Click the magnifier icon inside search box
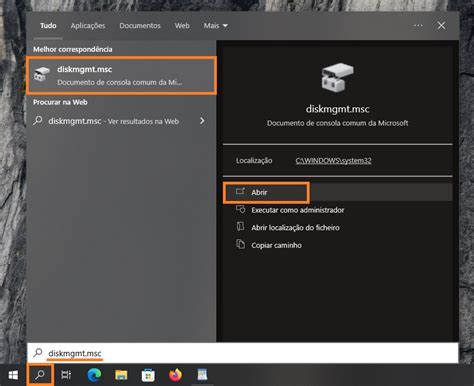The height and width of the screenshot is (386, 474). coord(38,353)
